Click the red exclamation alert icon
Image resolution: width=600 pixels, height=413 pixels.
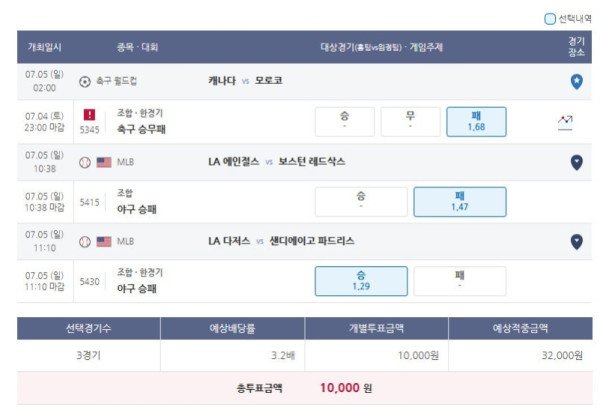[90, 114]
